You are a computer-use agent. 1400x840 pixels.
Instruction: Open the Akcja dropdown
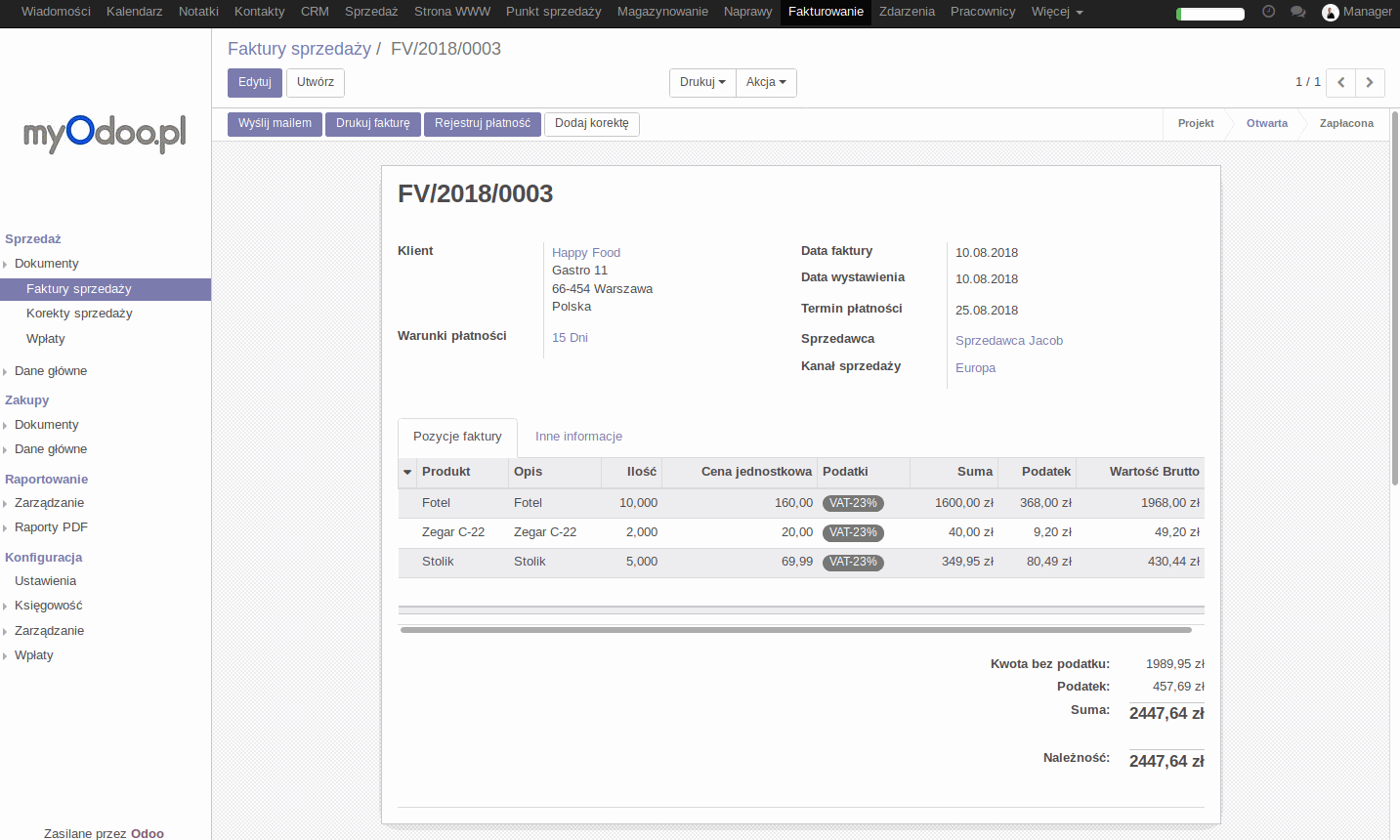tap(766, 83)
